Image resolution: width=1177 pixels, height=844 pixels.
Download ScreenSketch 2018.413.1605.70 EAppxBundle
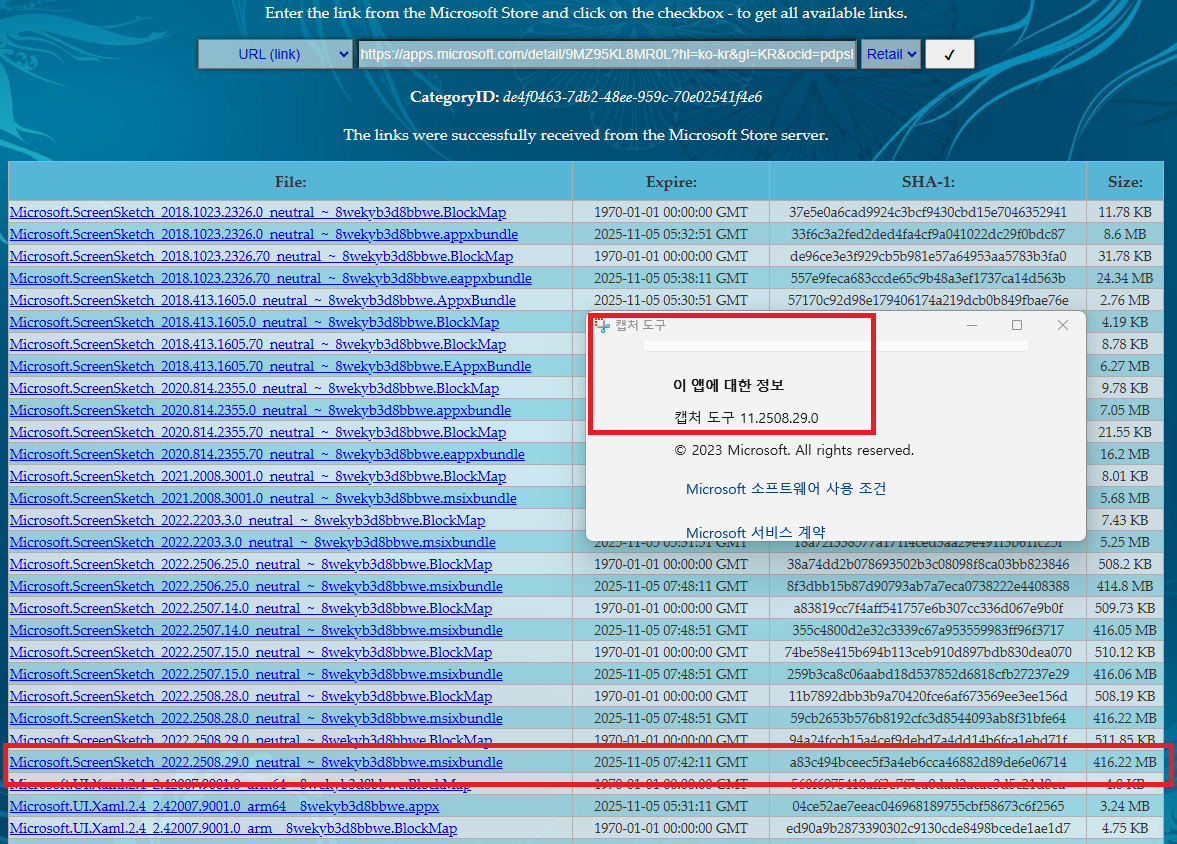270,366
